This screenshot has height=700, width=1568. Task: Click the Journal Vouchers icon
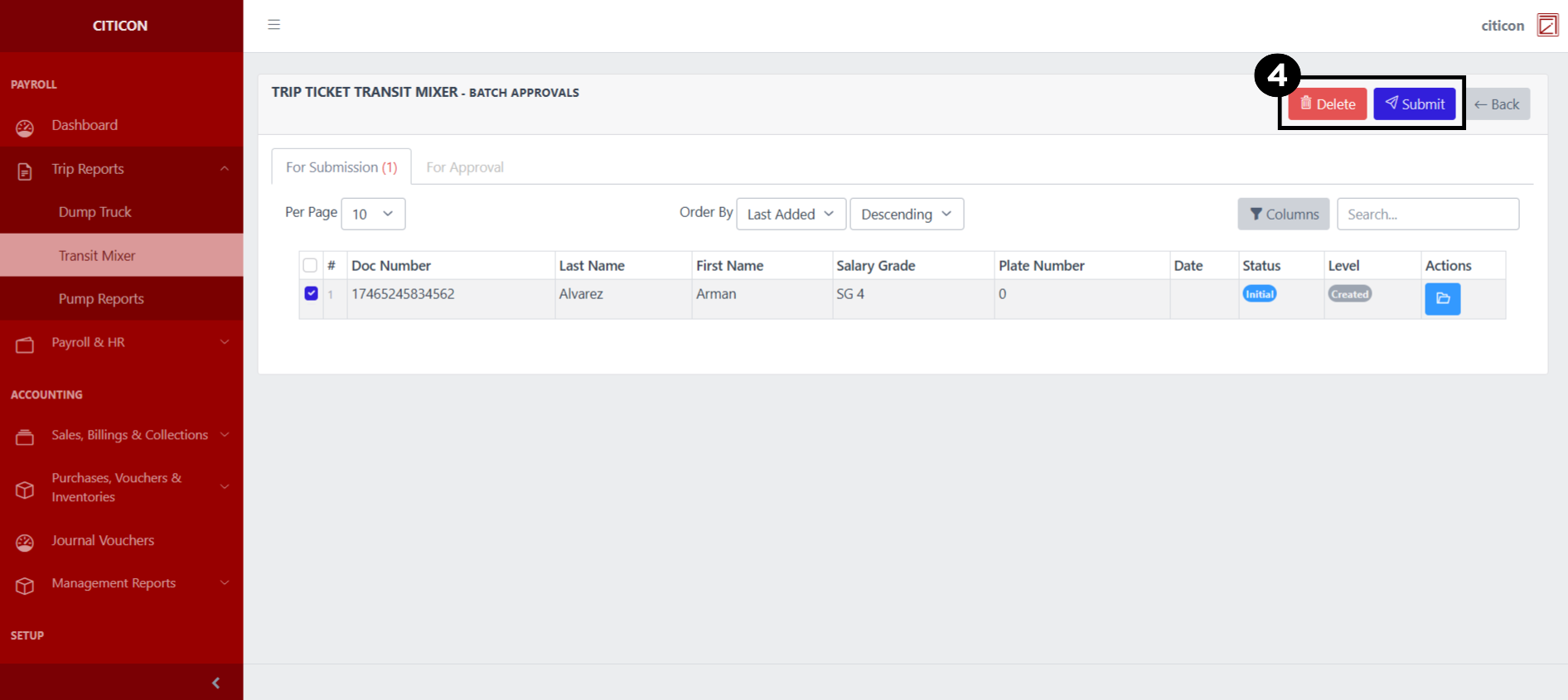click(x=25, y=543)
